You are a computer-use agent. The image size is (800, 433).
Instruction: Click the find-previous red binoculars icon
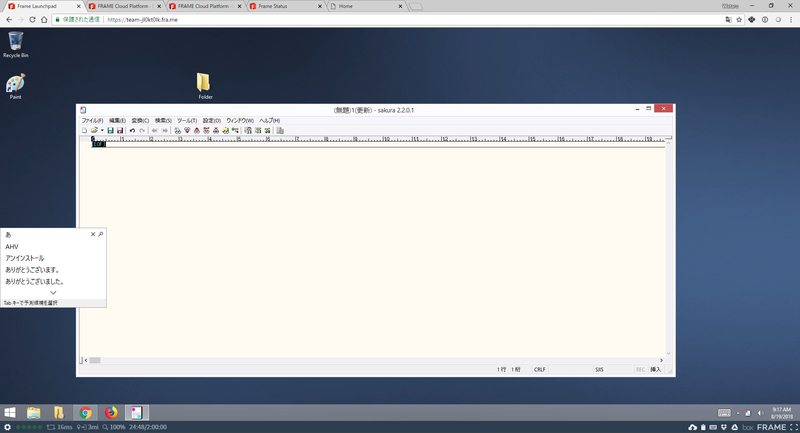(197, 131)
